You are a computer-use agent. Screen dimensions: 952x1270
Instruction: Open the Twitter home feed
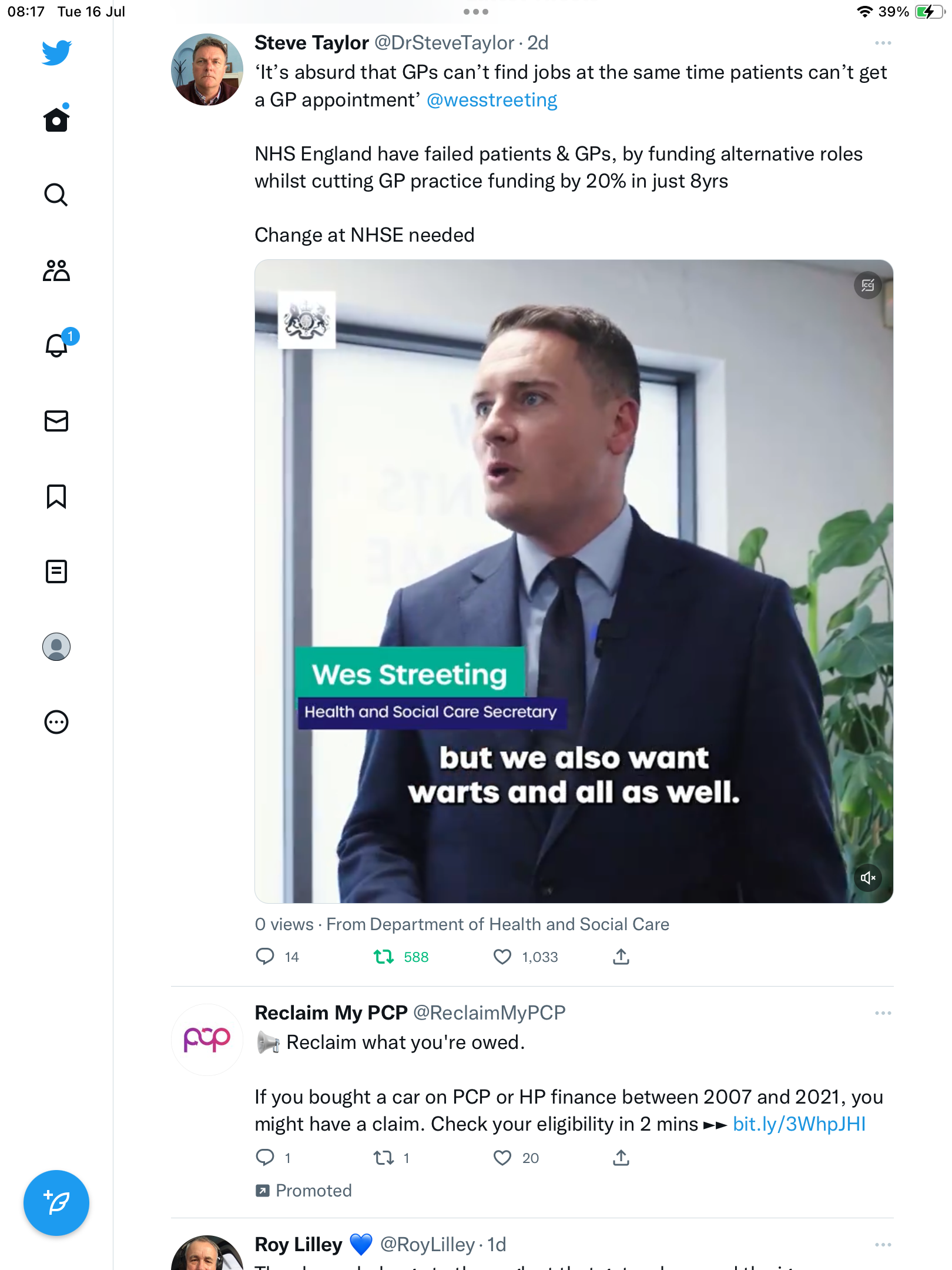point(56,120)
